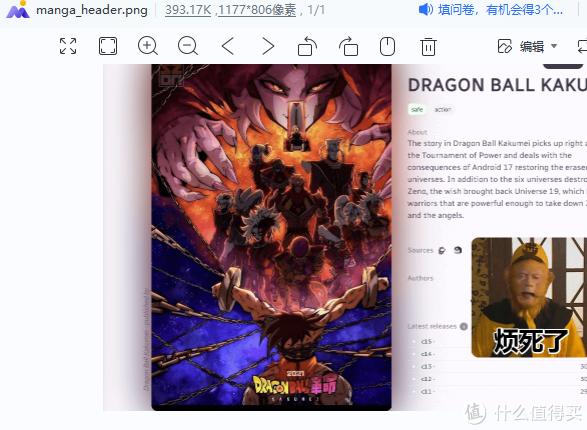
Task: Click the Latest releases info icon
Action: pyautogui.click(x=463, y=326)
